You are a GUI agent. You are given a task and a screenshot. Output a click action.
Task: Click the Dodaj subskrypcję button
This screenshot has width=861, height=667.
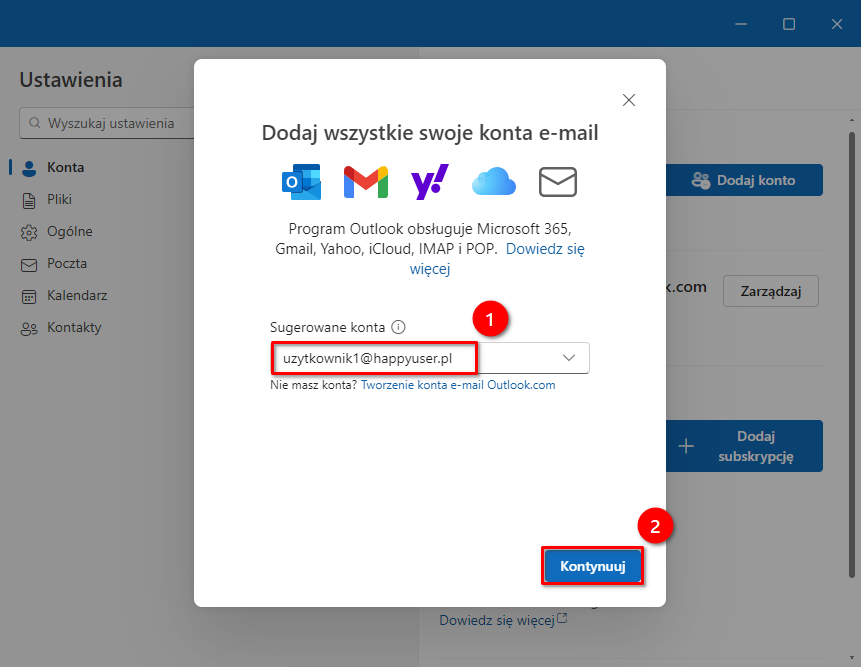click(744, 446)
